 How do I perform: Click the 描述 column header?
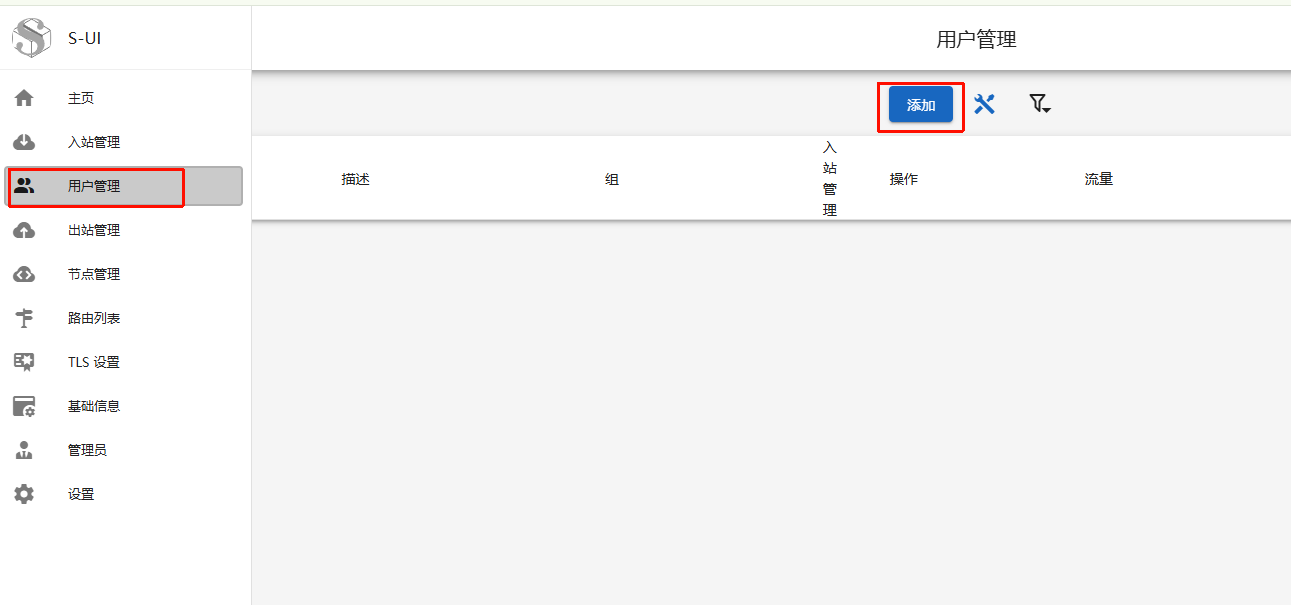(356, 179)
